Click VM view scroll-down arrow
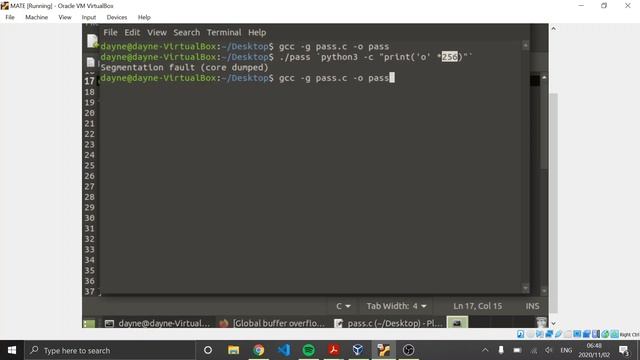This screenshot has height=360, width=640. [x=553, y=323]
